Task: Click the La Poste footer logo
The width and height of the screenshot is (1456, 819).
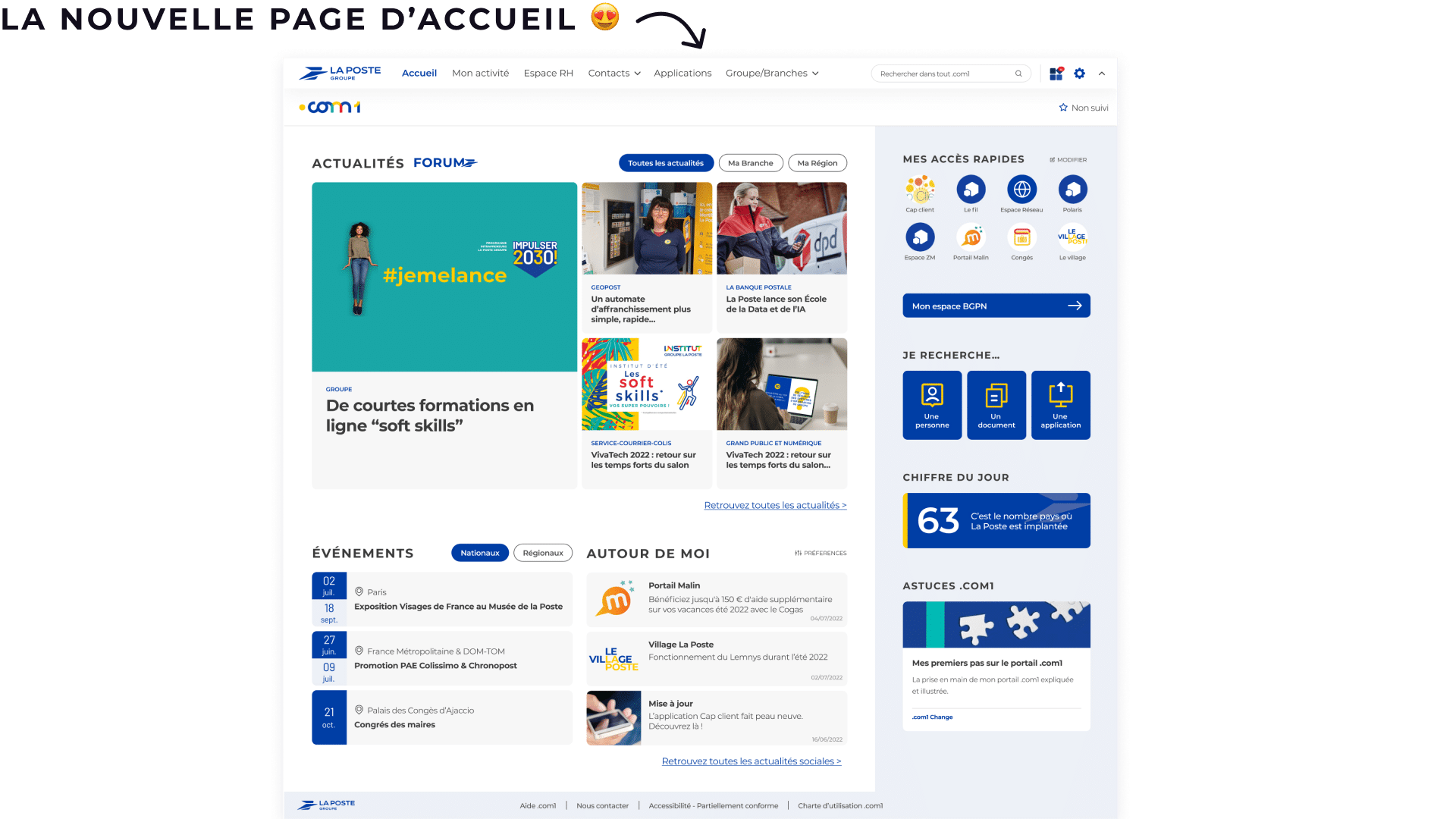Action: (x=327, y=805)
